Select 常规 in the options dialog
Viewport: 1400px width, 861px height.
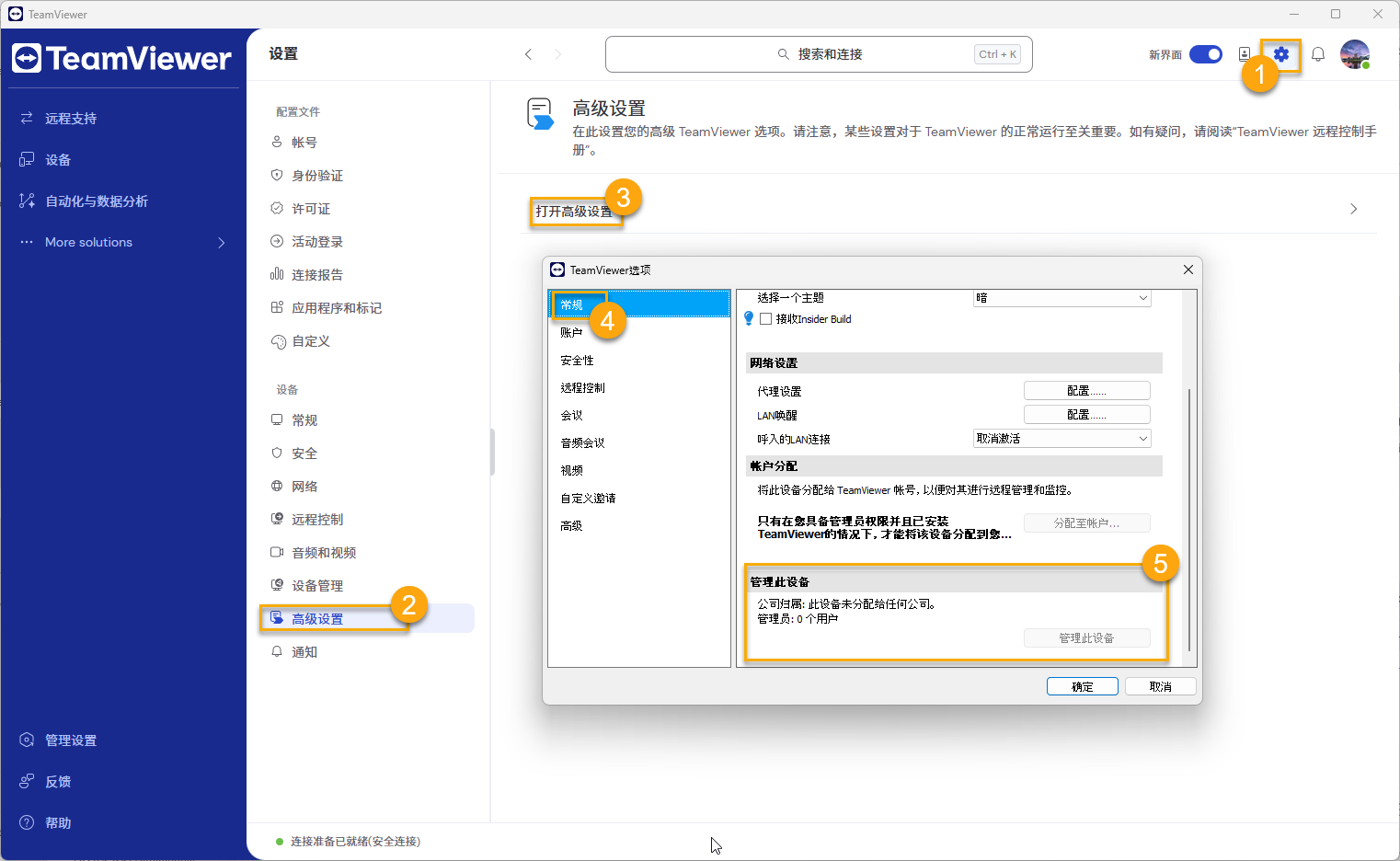639,304
